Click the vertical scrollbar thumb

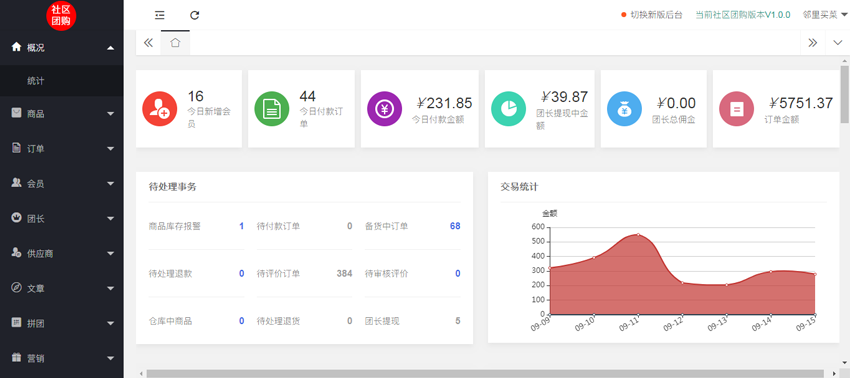point(845,94)
